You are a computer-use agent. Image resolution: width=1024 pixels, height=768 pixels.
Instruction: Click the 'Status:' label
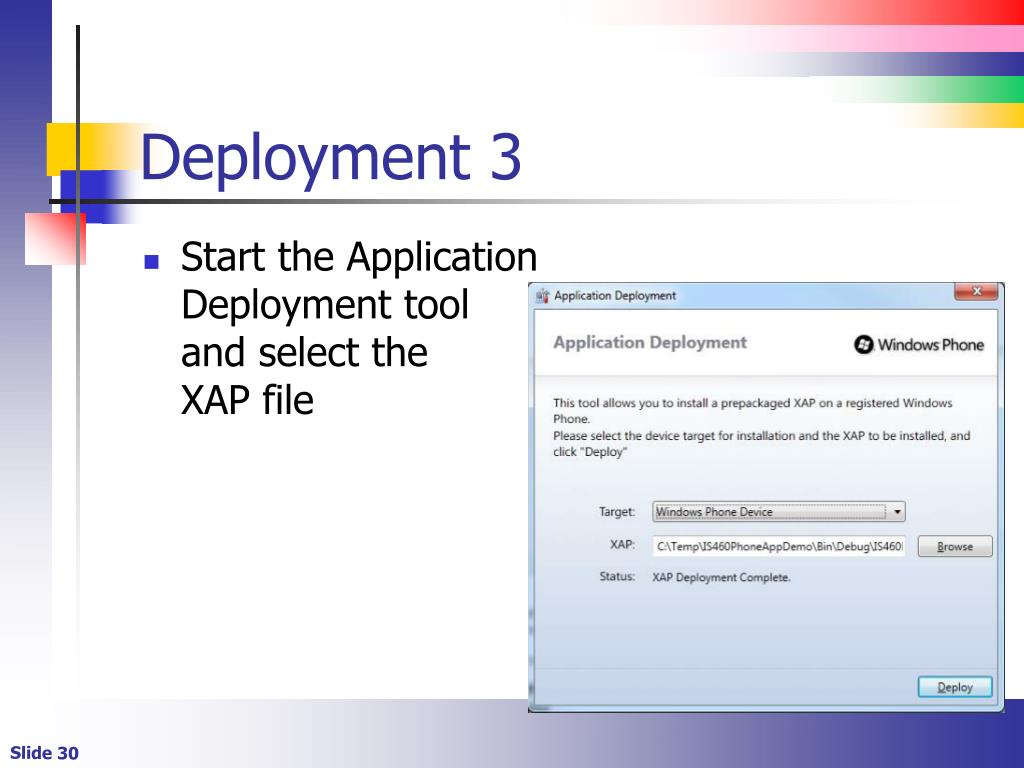click(617, 577)
